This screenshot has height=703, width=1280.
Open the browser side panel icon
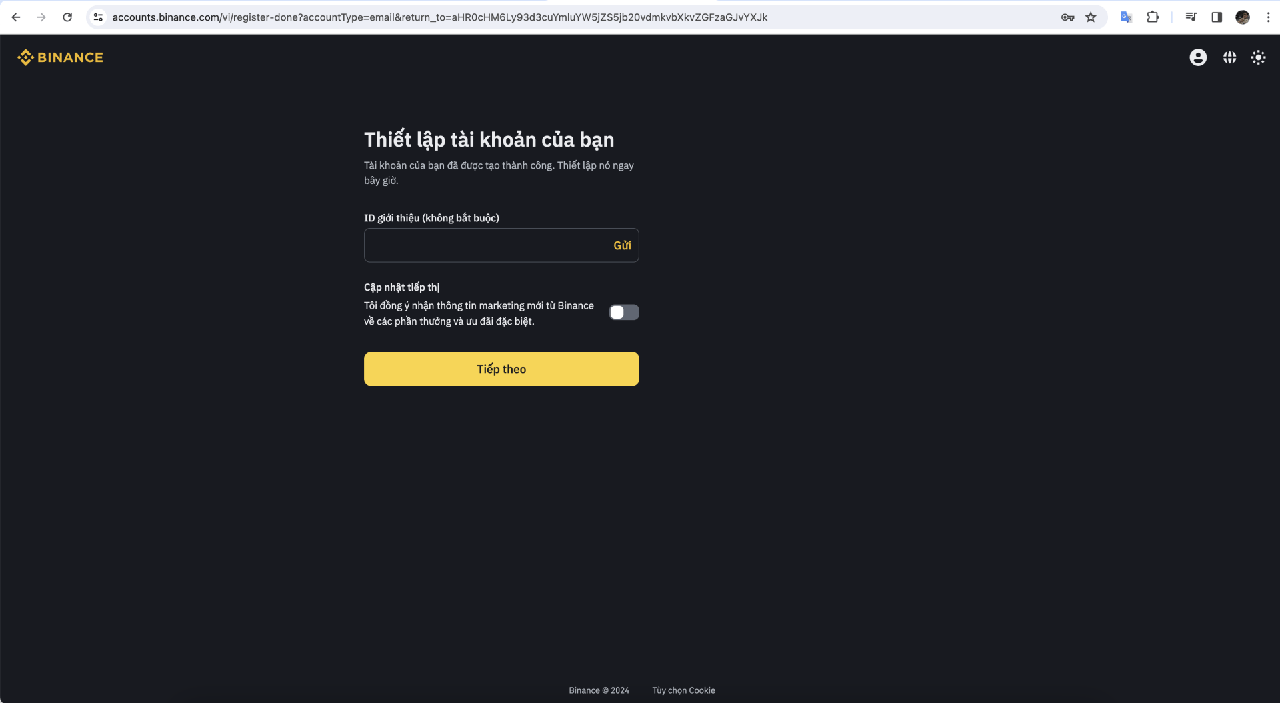coord(1217,17)
